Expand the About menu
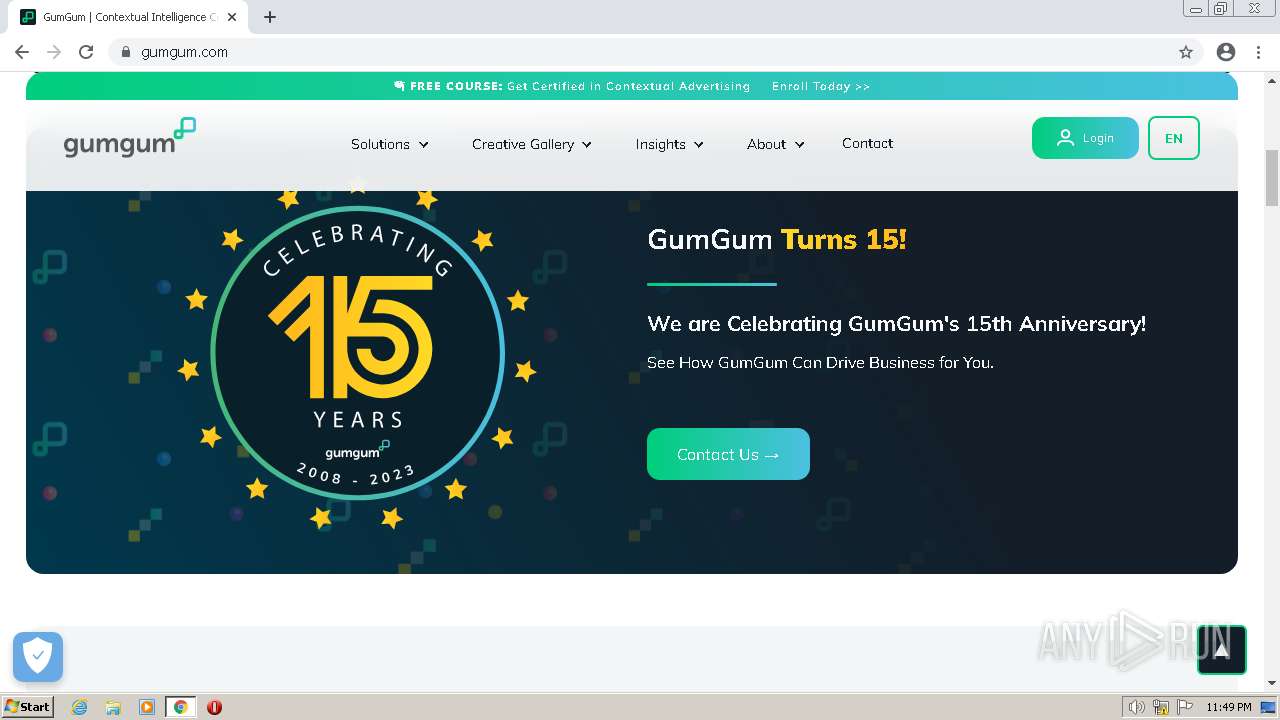 point(776,144)
